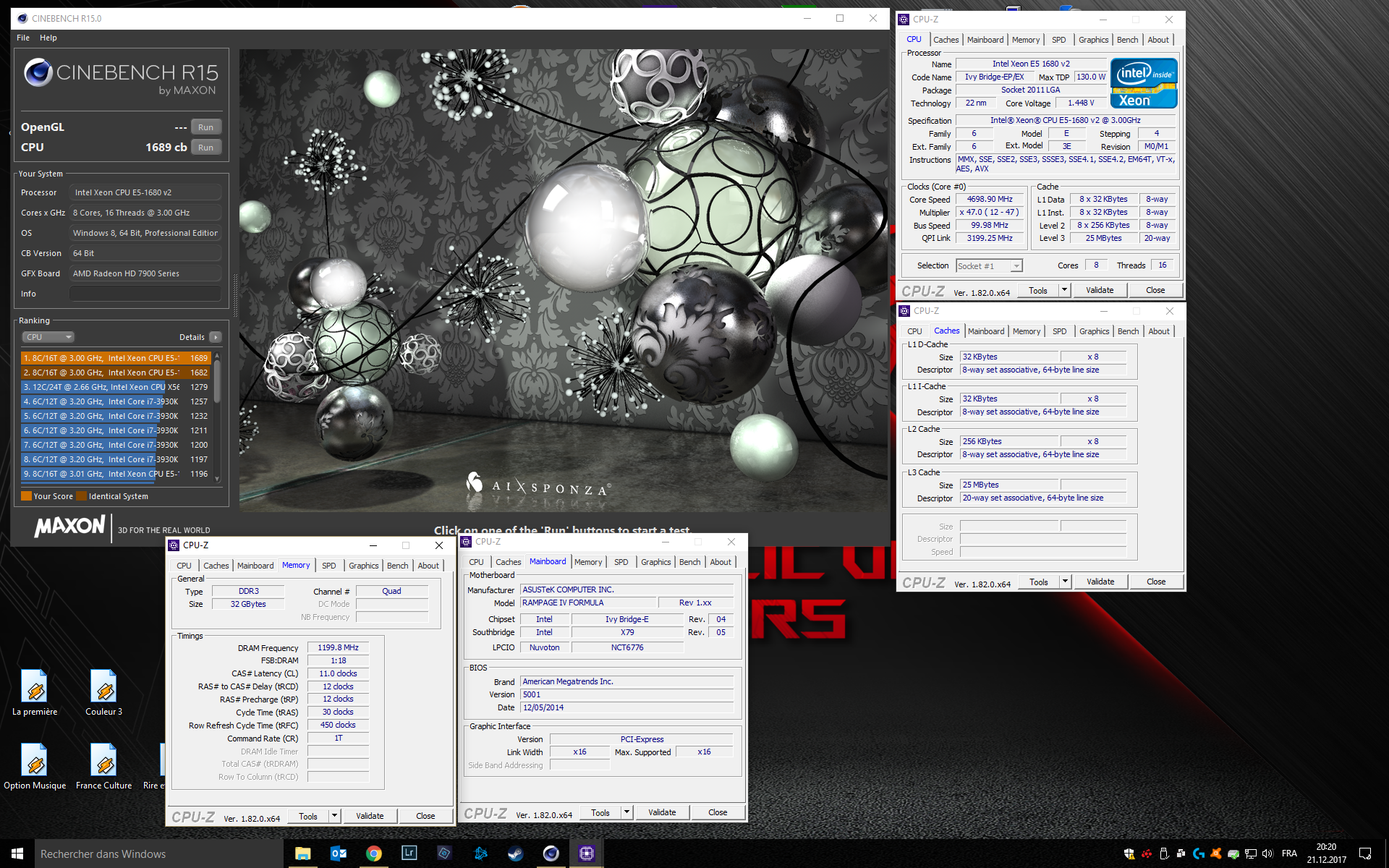
Task: Open Outlook from the taskbar
Action: 338,854
